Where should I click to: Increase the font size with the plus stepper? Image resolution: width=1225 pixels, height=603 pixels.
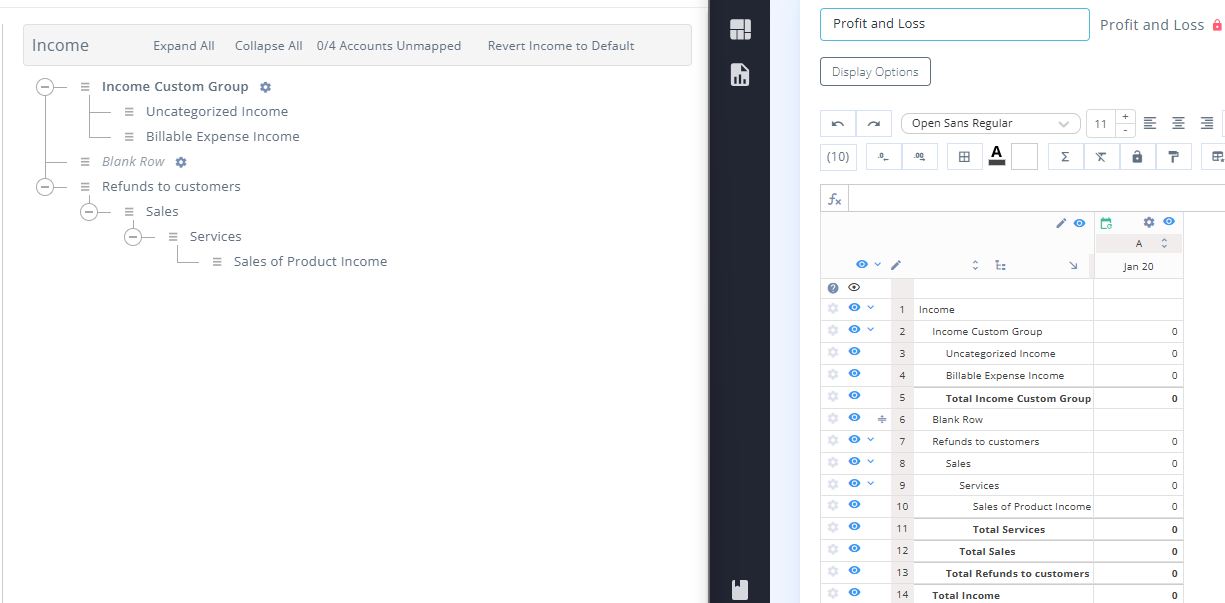click(x=1125, y=117)
